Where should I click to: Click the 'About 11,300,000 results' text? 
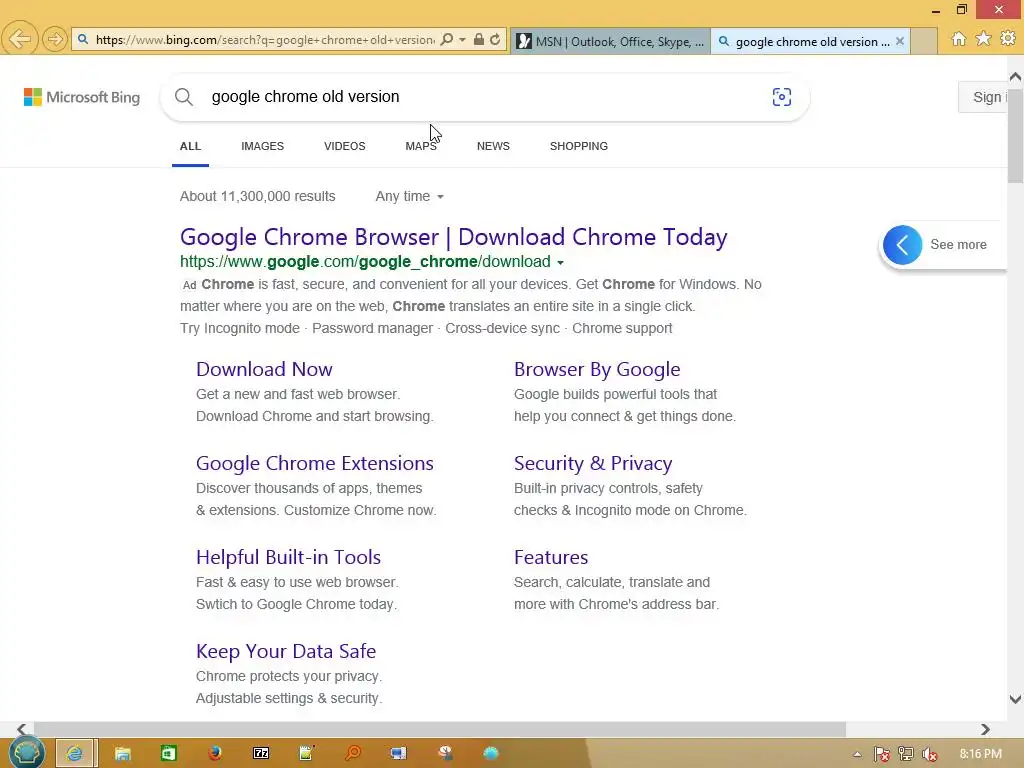[257, 197]
